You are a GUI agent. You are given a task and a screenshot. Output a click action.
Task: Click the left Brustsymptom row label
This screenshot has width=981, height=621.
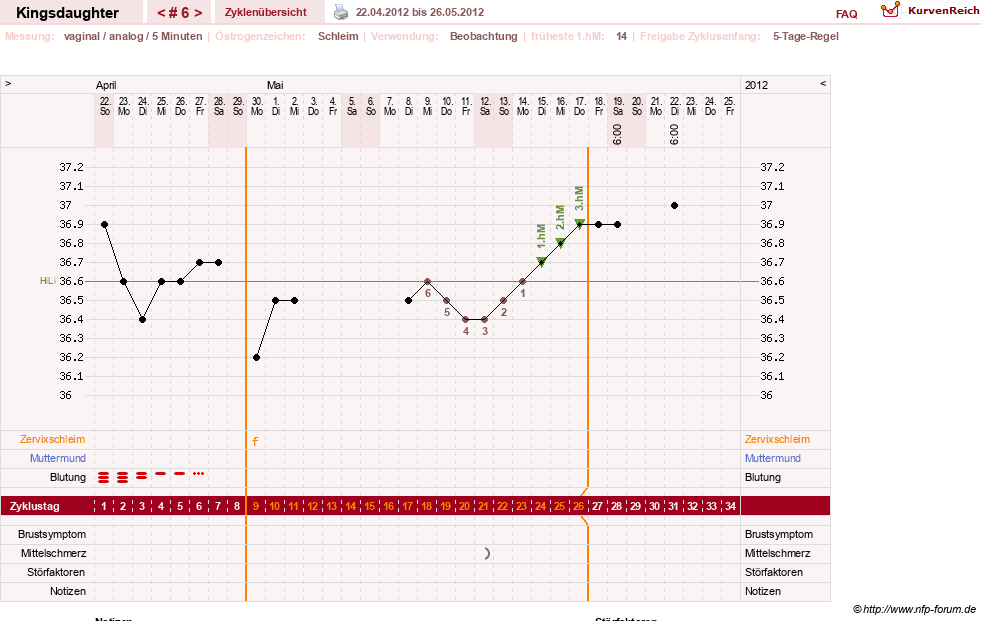click(x=52, y=534)
